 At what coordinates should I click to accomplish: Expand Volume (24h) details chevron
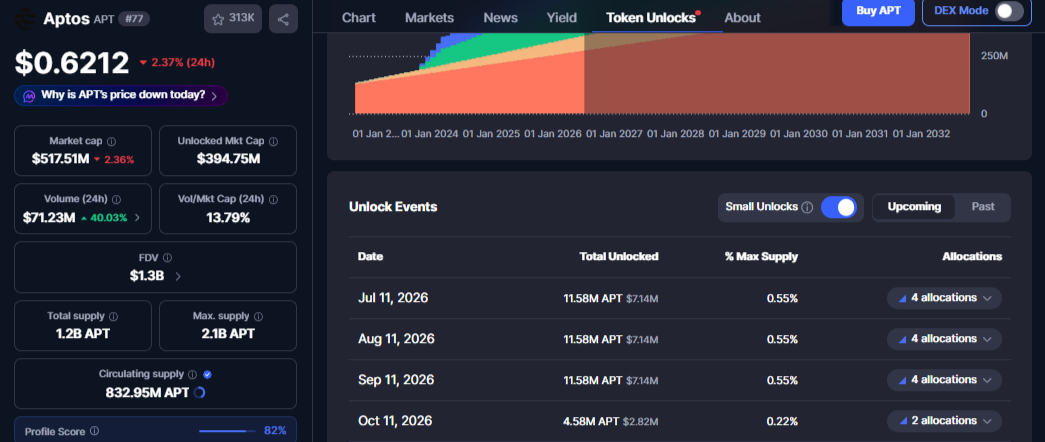click(137, 217)
